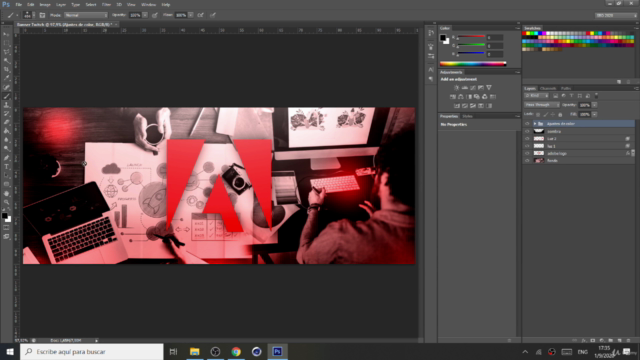Select the Hand tool
The image size is (640, 360).
pyautogui.click(x=7, y=193)
